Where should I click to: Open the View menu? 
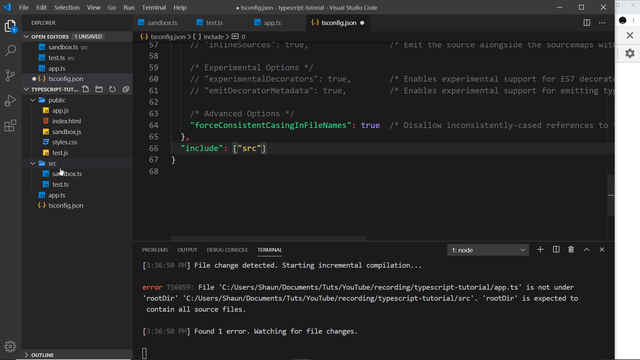coord(93,7)
